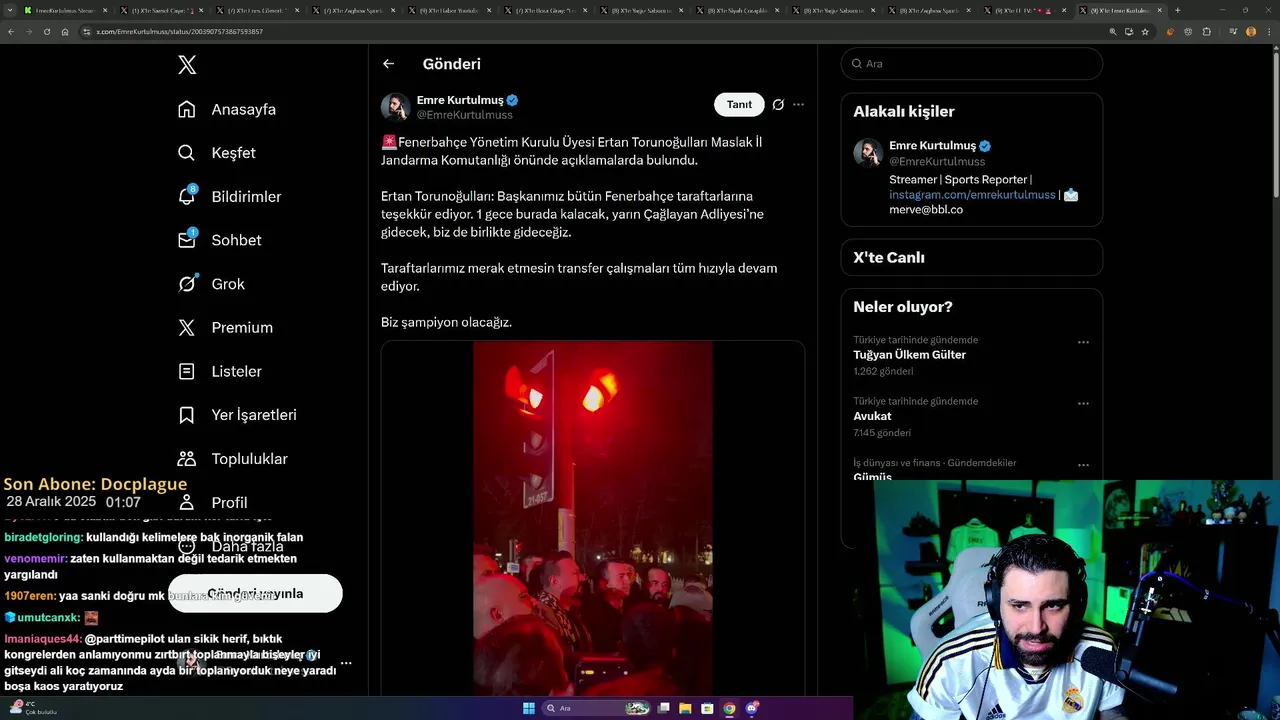The width and height of the screenshot is (1280, 720).
Task: Open browser home button
Action: coord(65,32)
